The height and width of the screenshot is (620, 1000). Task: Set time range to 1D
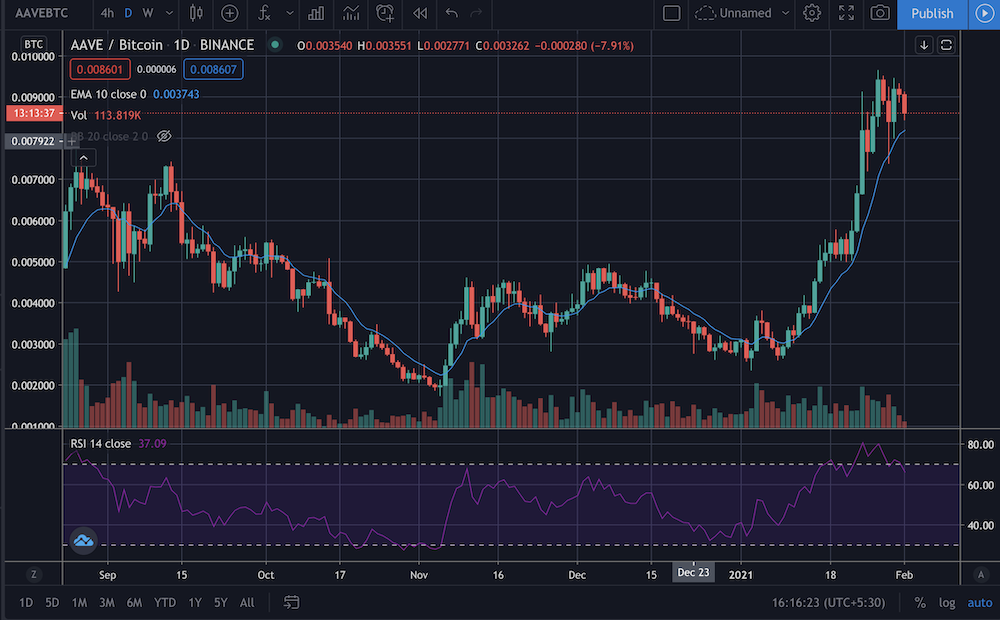(26, 602)
